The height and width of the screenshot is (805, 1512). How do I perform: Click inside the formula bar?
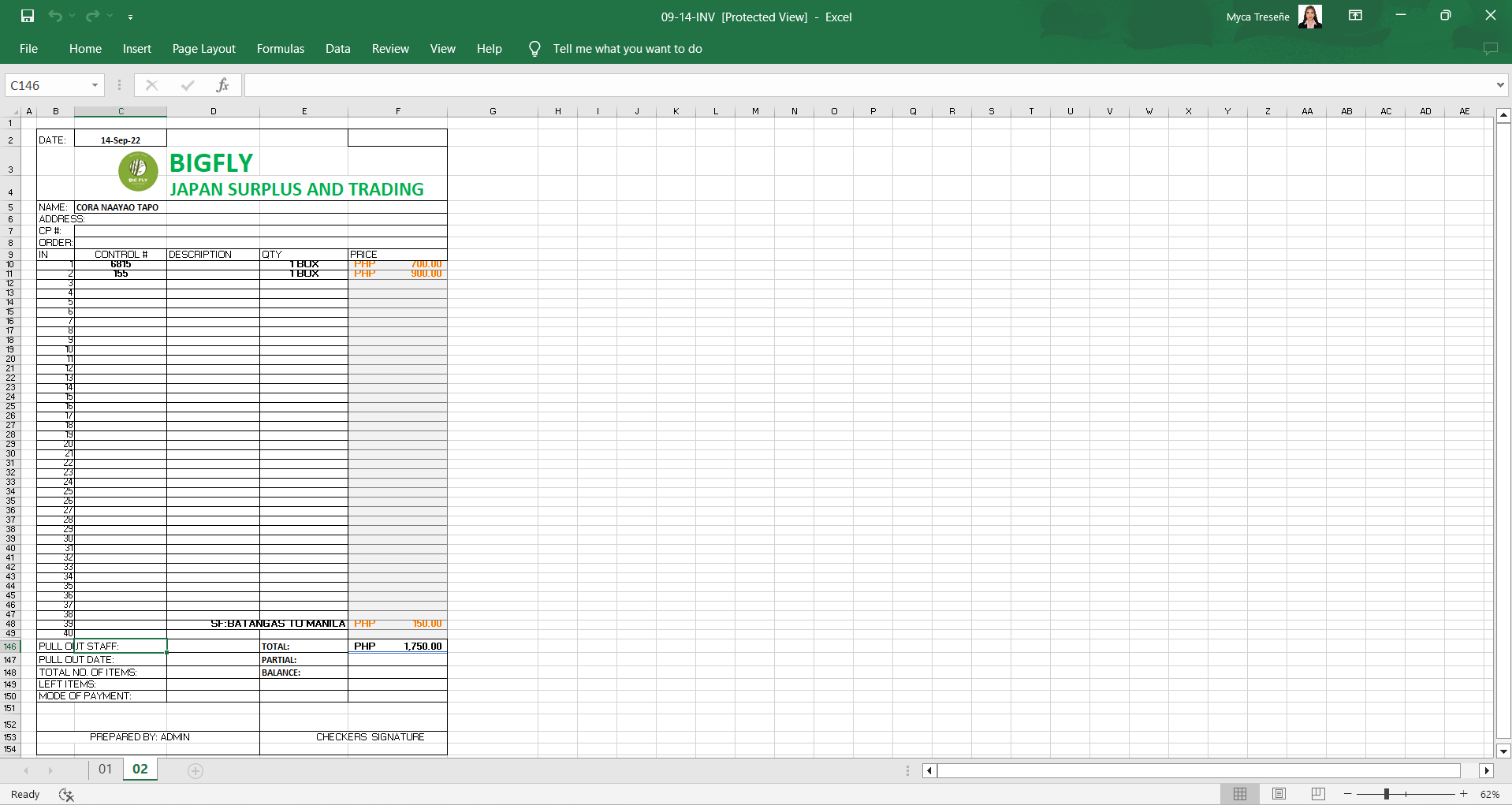(x=869, y=85)
